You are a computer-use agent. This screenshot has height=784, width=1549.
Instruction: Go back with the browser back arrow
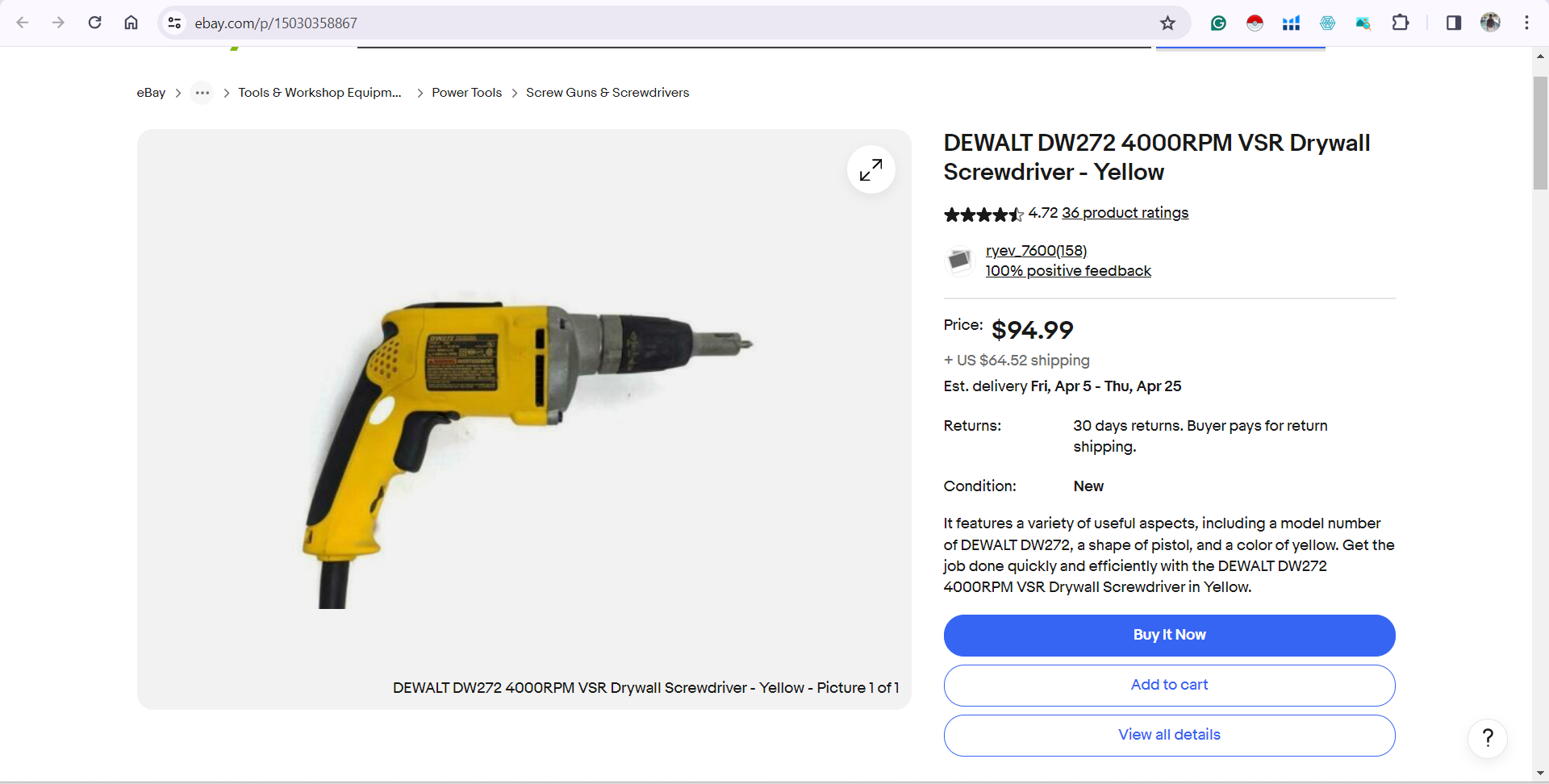pos(23,23)
